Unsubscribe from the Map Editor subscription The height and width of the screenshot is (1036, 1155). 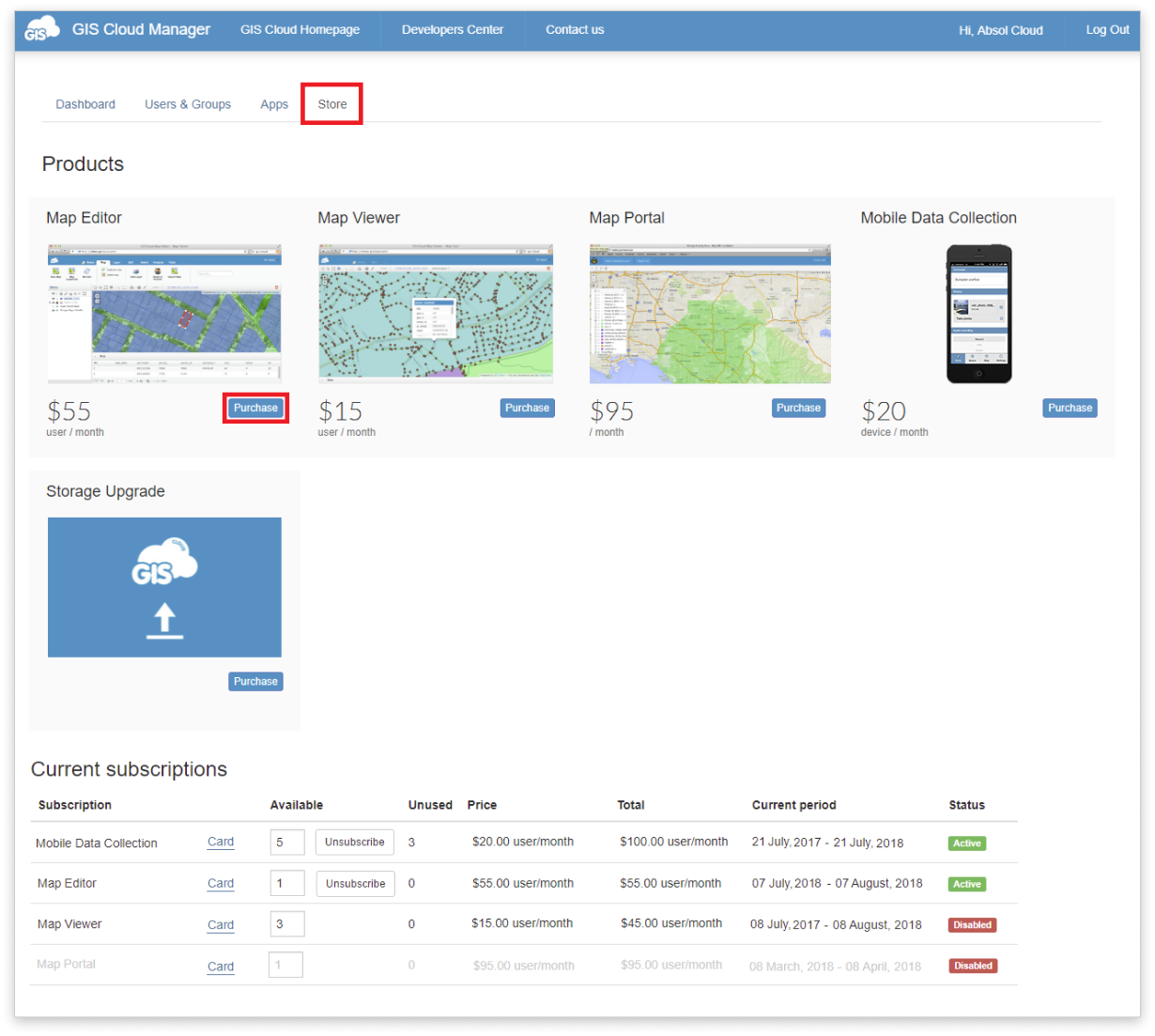pos(355,883)
